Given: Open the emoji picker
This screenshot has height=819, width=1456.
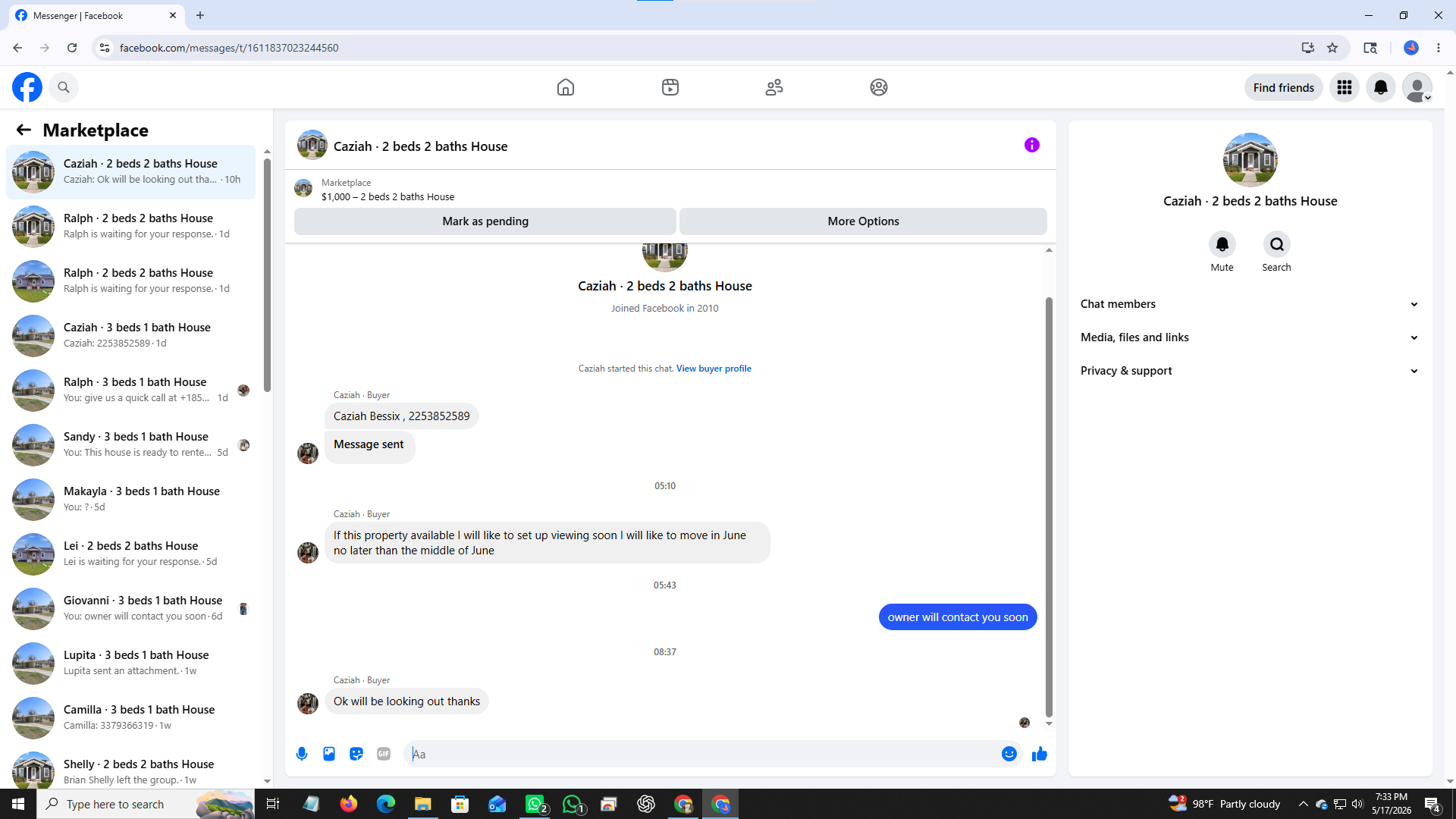Looking at the screenshot, I should pyautogui.click(x=1009, y=754).
